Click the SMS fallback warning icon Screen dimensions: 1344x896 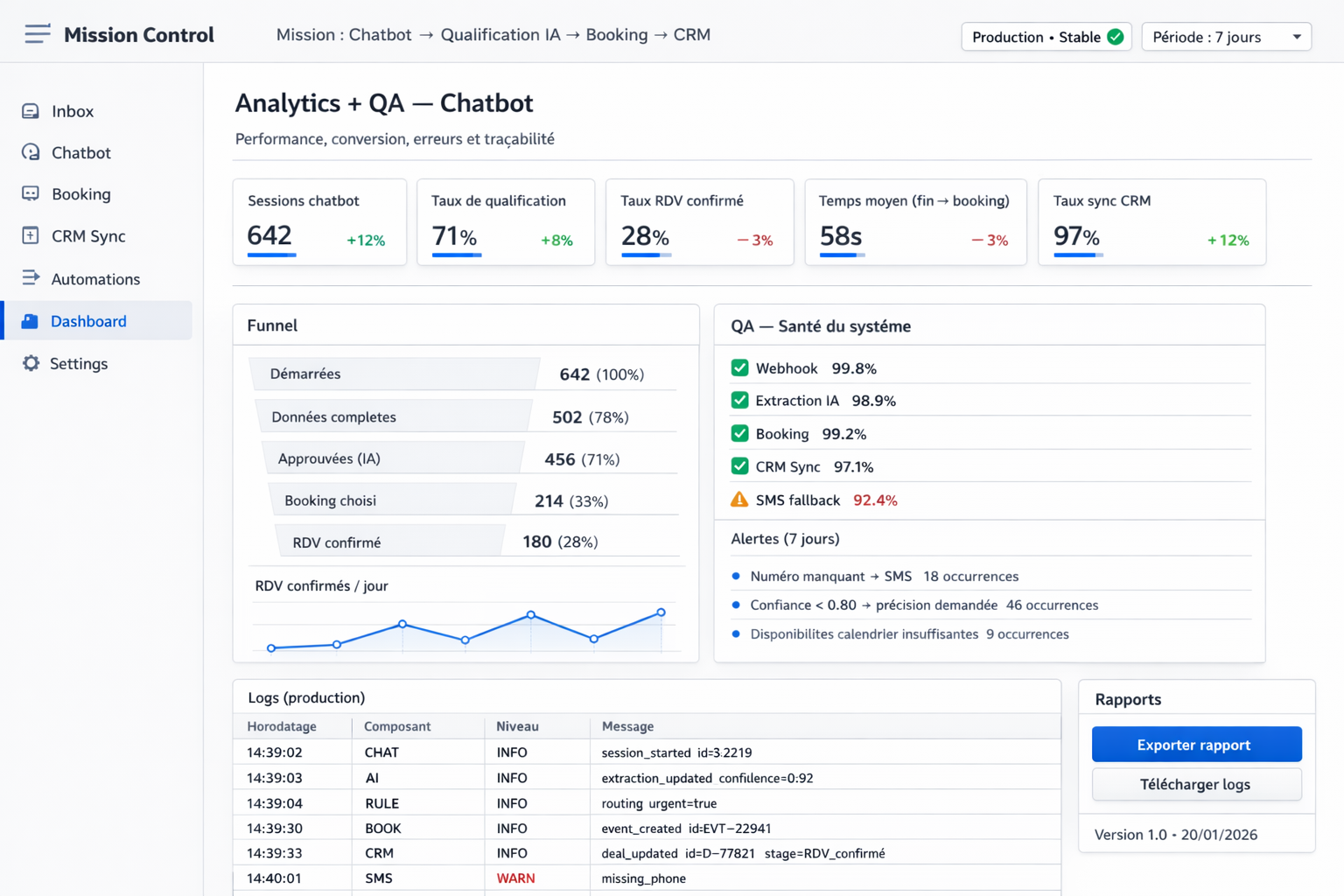click(x=739, y=500)
